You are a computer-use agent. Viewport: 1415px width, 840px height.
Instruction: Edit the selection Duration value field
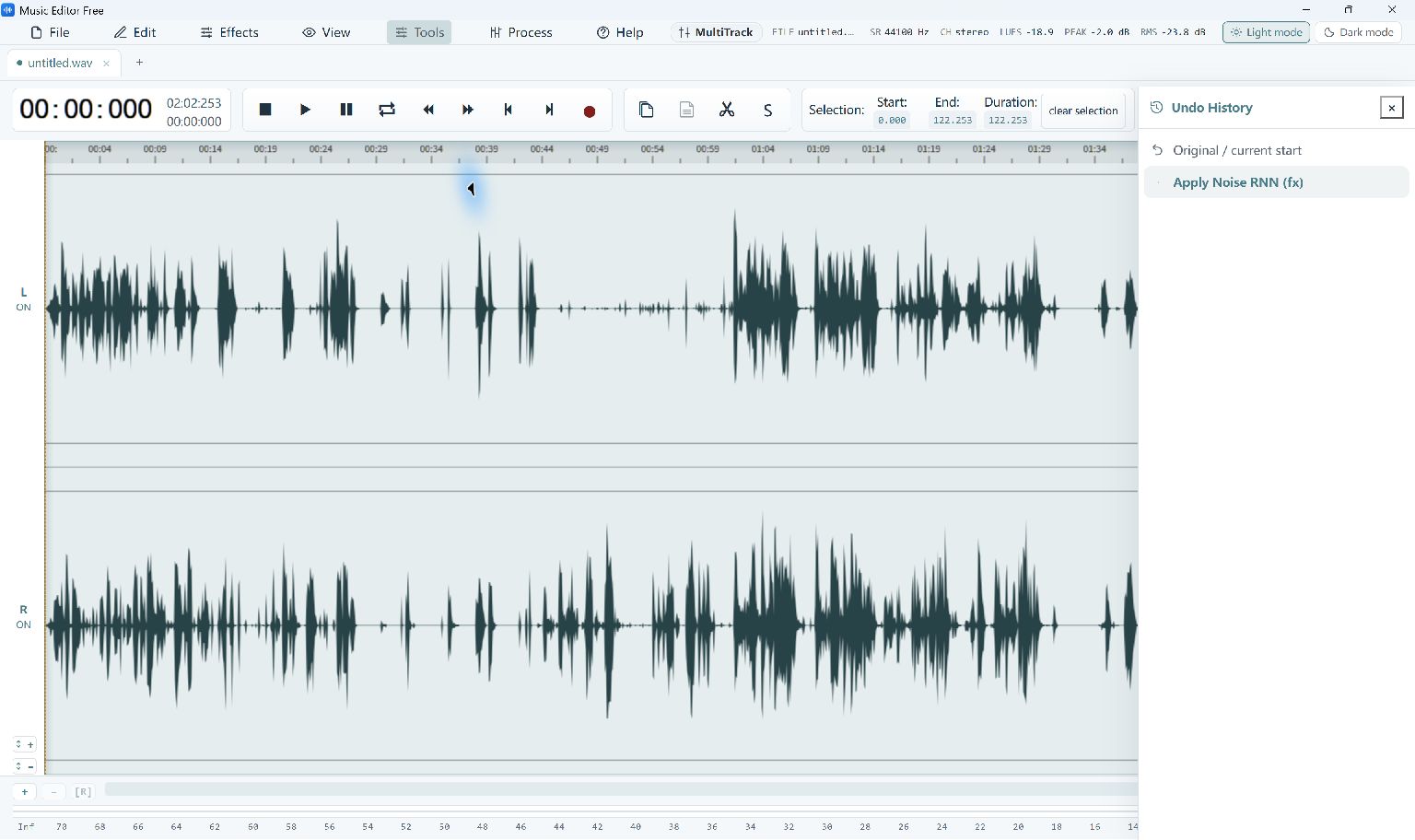coord(1007,120)
